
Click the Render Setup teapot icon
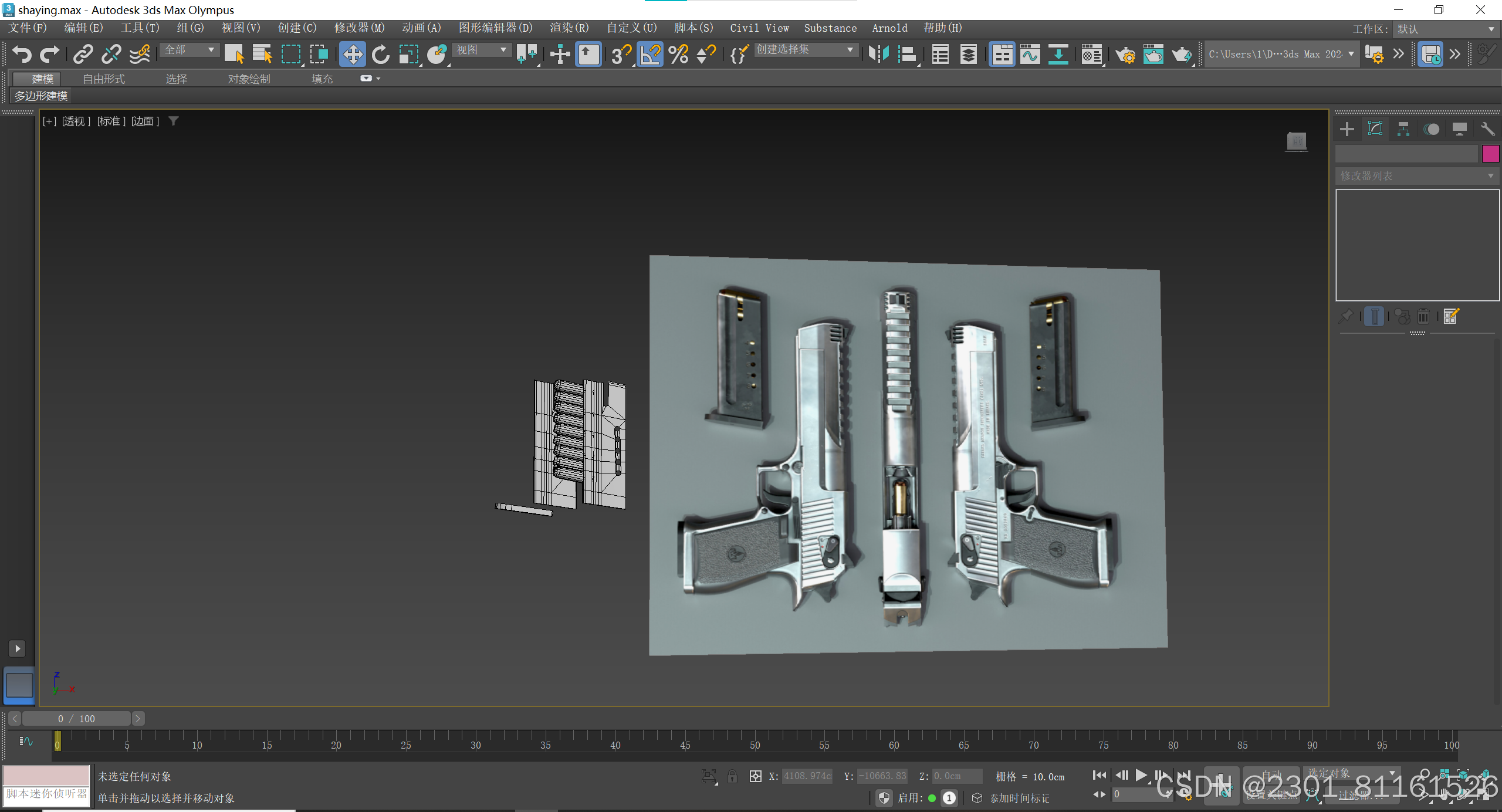1125,55
